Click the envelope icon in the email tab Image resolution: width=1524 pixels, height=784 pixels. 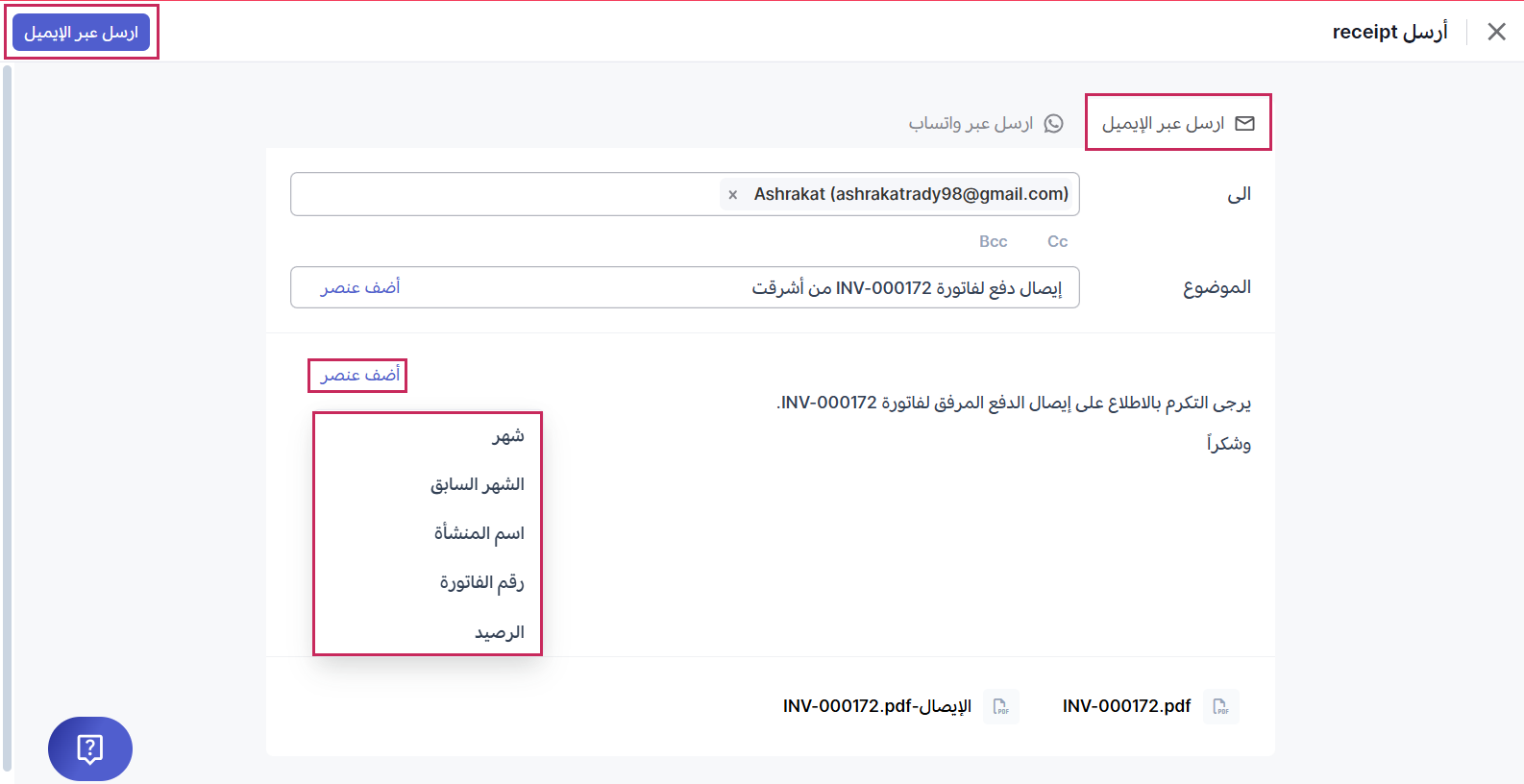(1244, 123)
